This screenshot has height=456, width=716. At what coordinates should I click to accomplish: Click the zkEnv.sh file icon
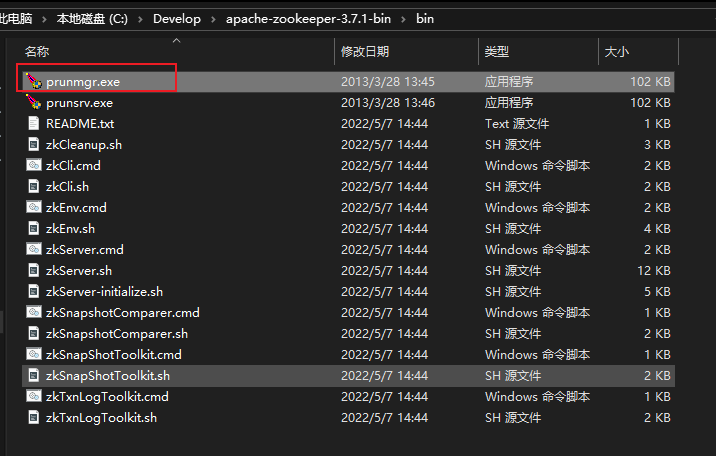pos(33,228)
